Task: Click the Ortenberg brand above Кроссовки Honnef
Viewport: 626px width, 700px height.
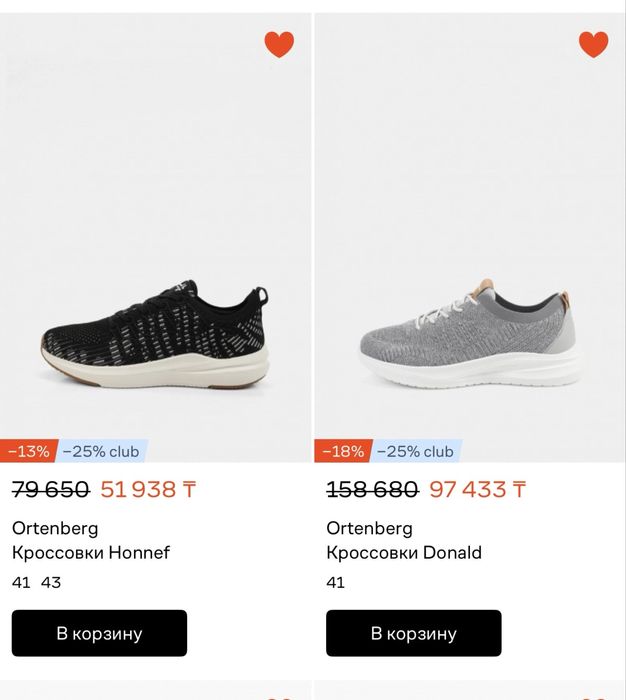Action: point(55,528)
